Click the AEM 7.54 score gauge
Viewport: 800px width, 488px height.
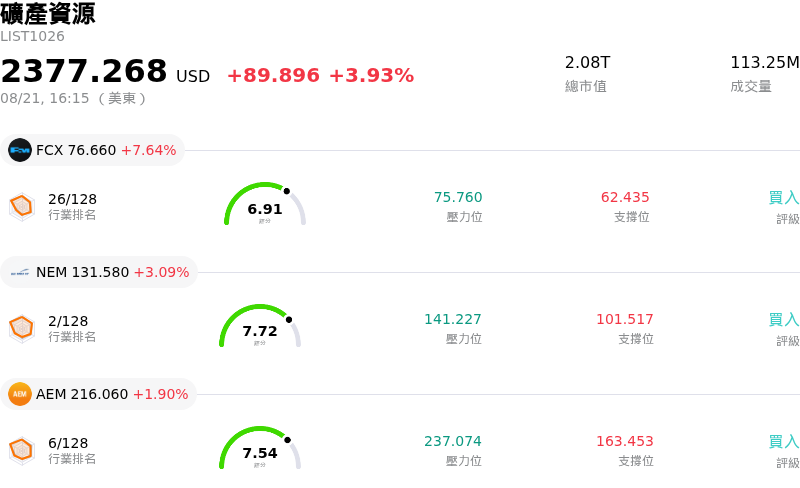click(260, 448)
